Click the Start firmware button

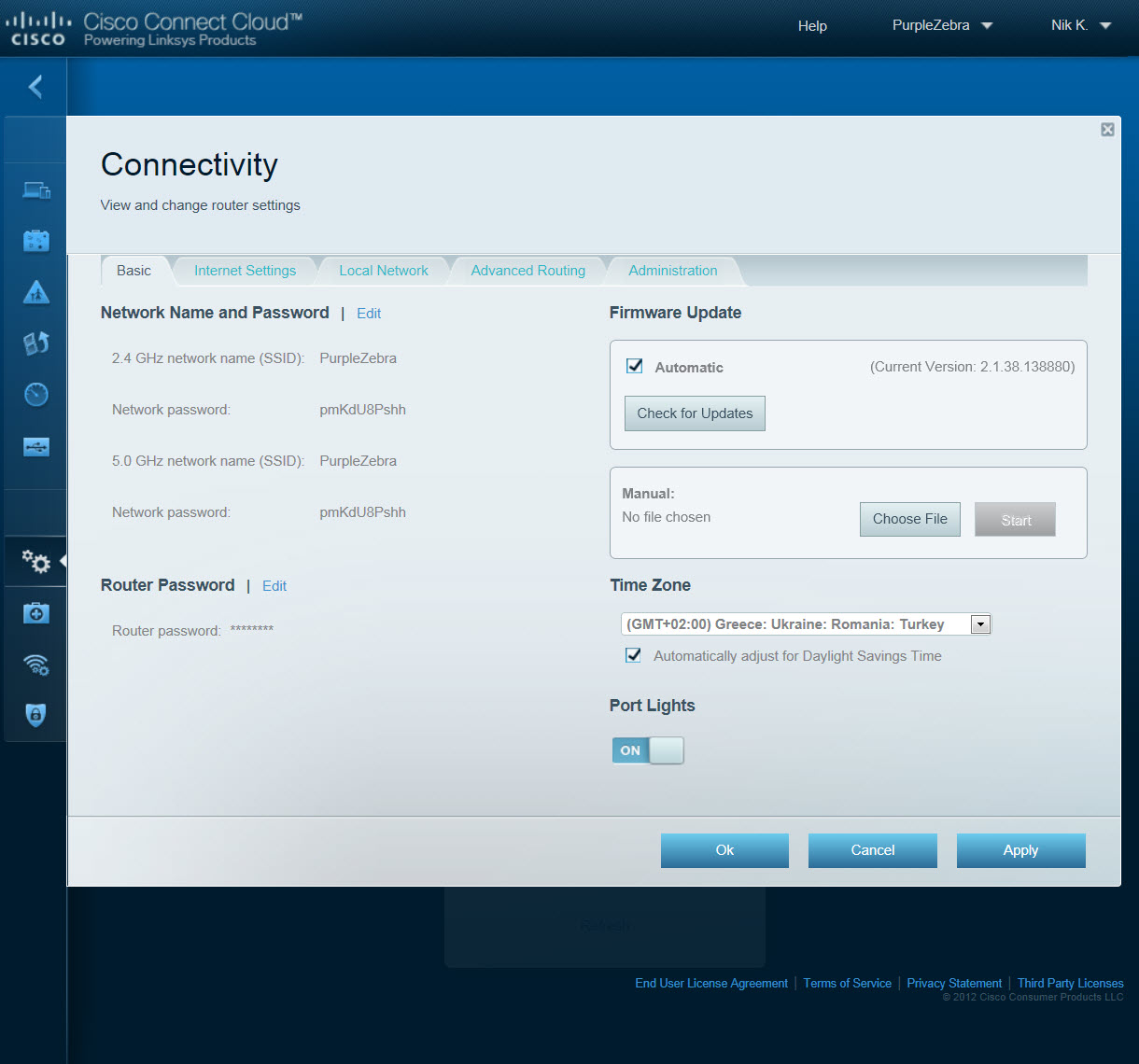click(x=1016, y=520)
